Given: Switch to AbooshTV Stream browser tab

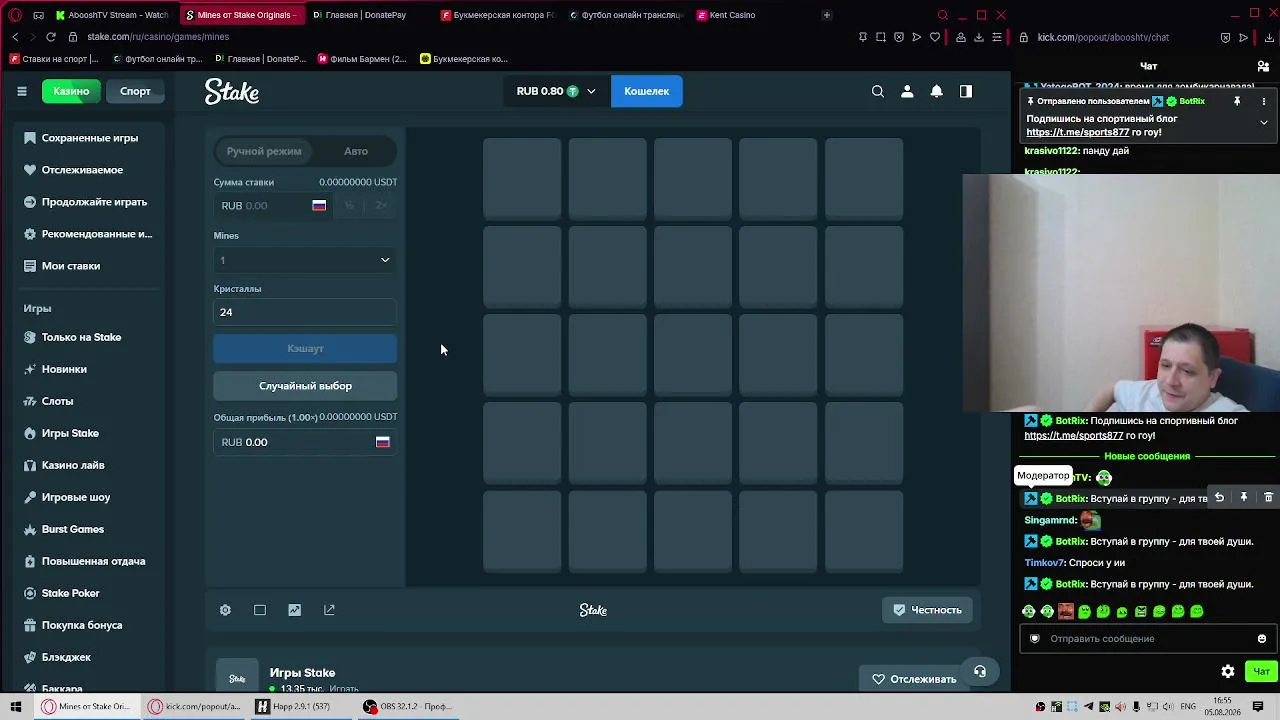Looking at the screenshot, I should click(x=112, y=15).
